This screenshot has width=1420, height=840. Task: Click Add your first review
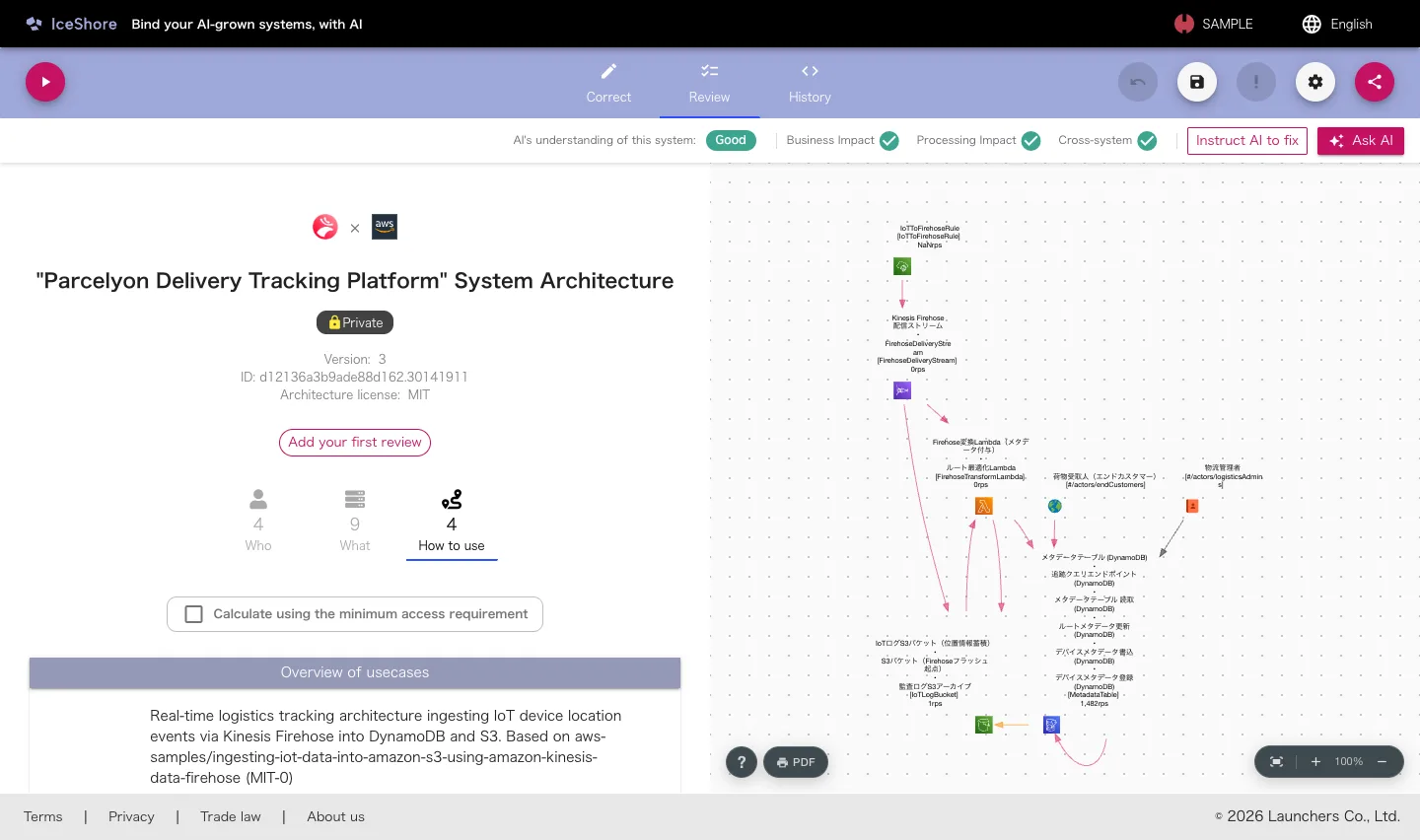point(355,443)
